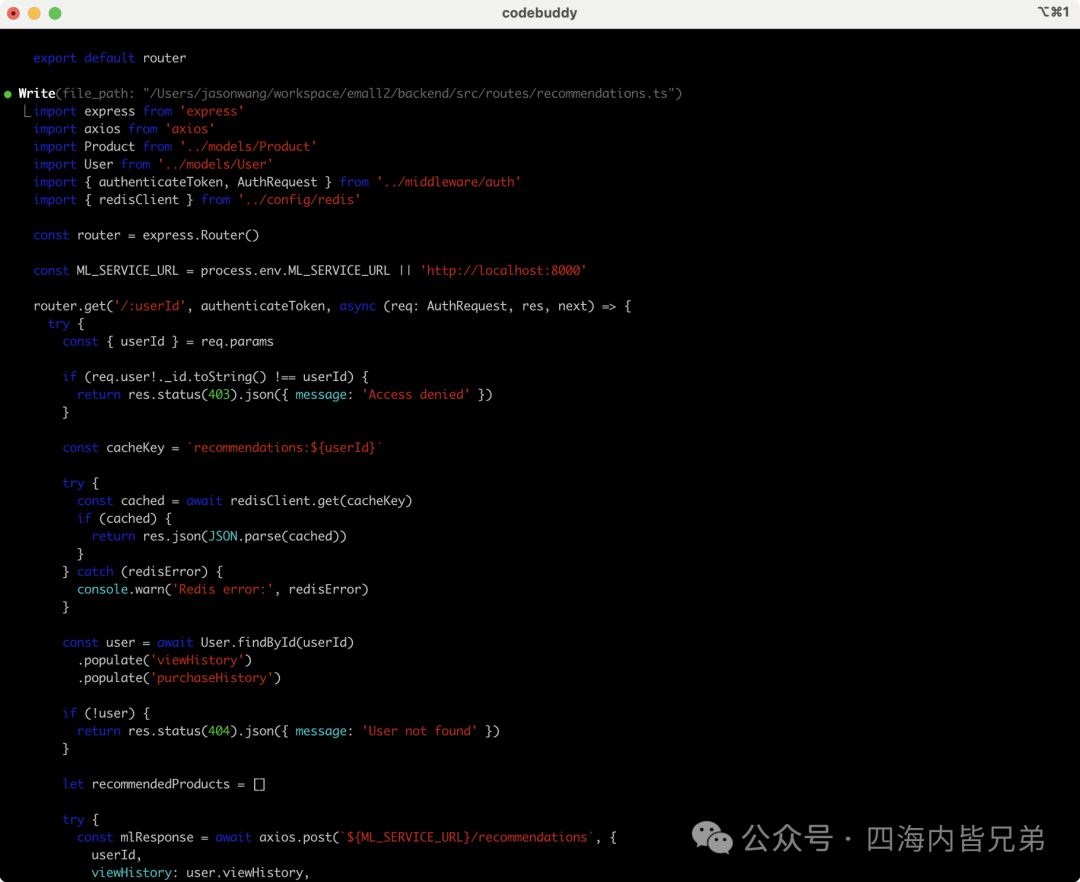Click the ⌥⌘1 shortcut indicator
Screen dimensions: 1080x882
(x=1053, y=12)
